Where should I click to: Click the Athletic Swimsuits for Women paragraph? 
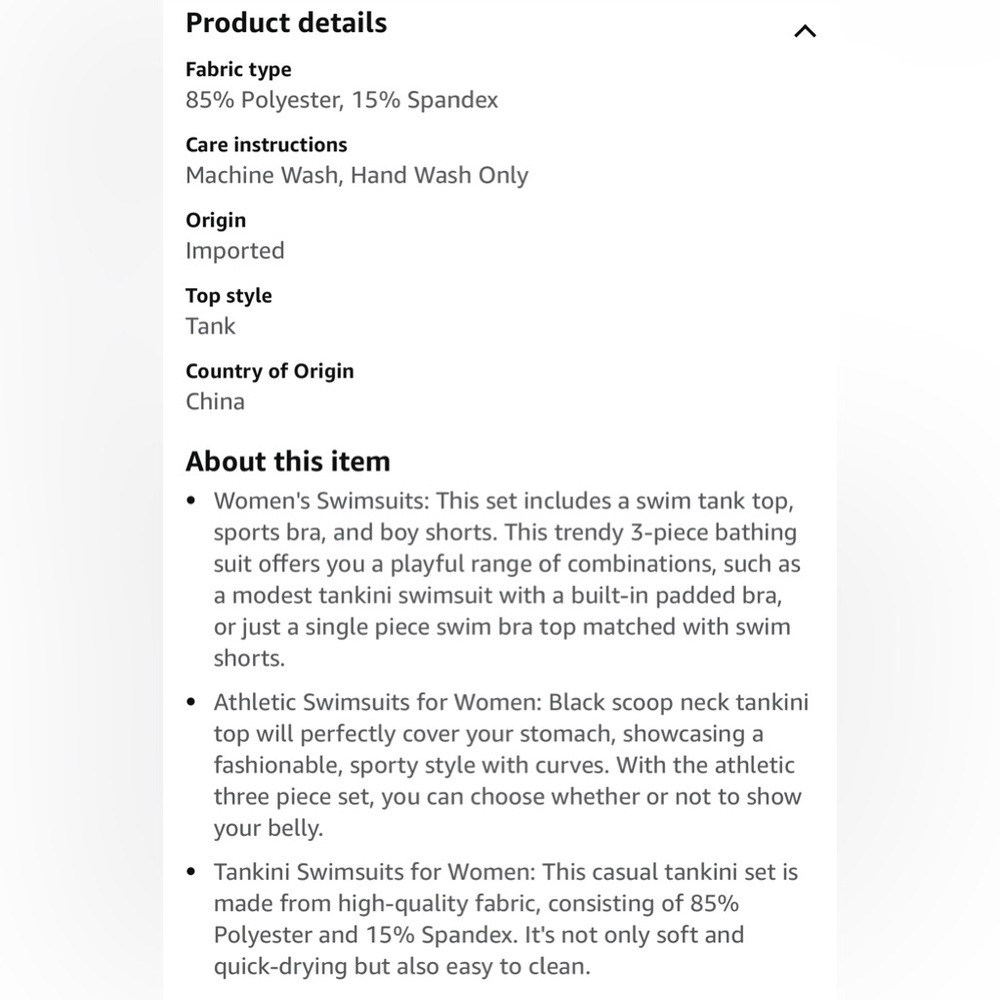(511, 765)
